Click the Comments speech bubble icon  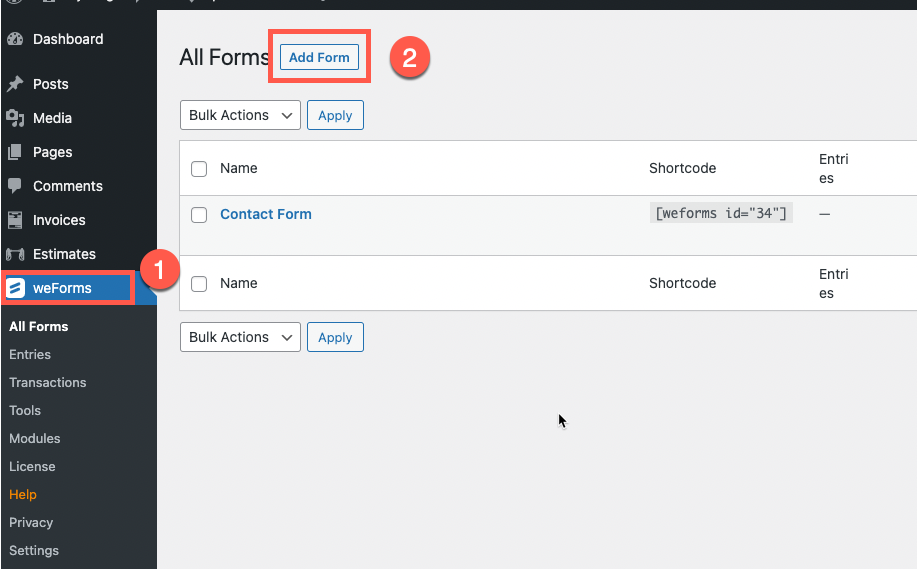[x=15, y=186]
